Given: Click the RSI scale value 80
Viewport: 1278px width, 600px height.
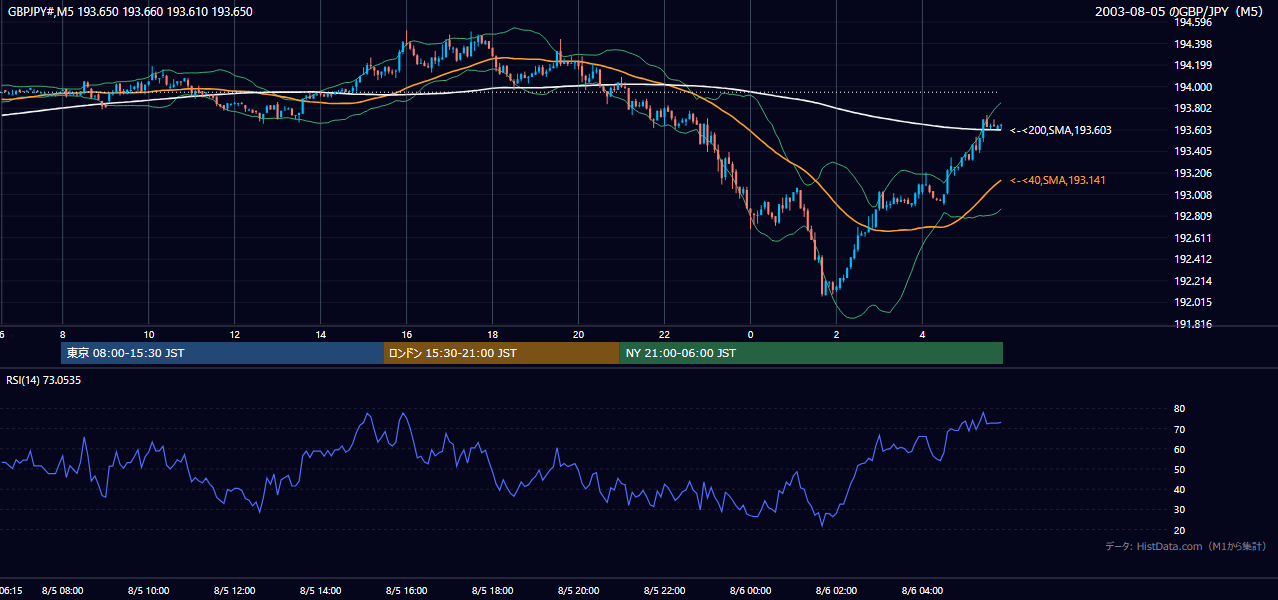Looking at the screenshot, I should coord(1179,409).
